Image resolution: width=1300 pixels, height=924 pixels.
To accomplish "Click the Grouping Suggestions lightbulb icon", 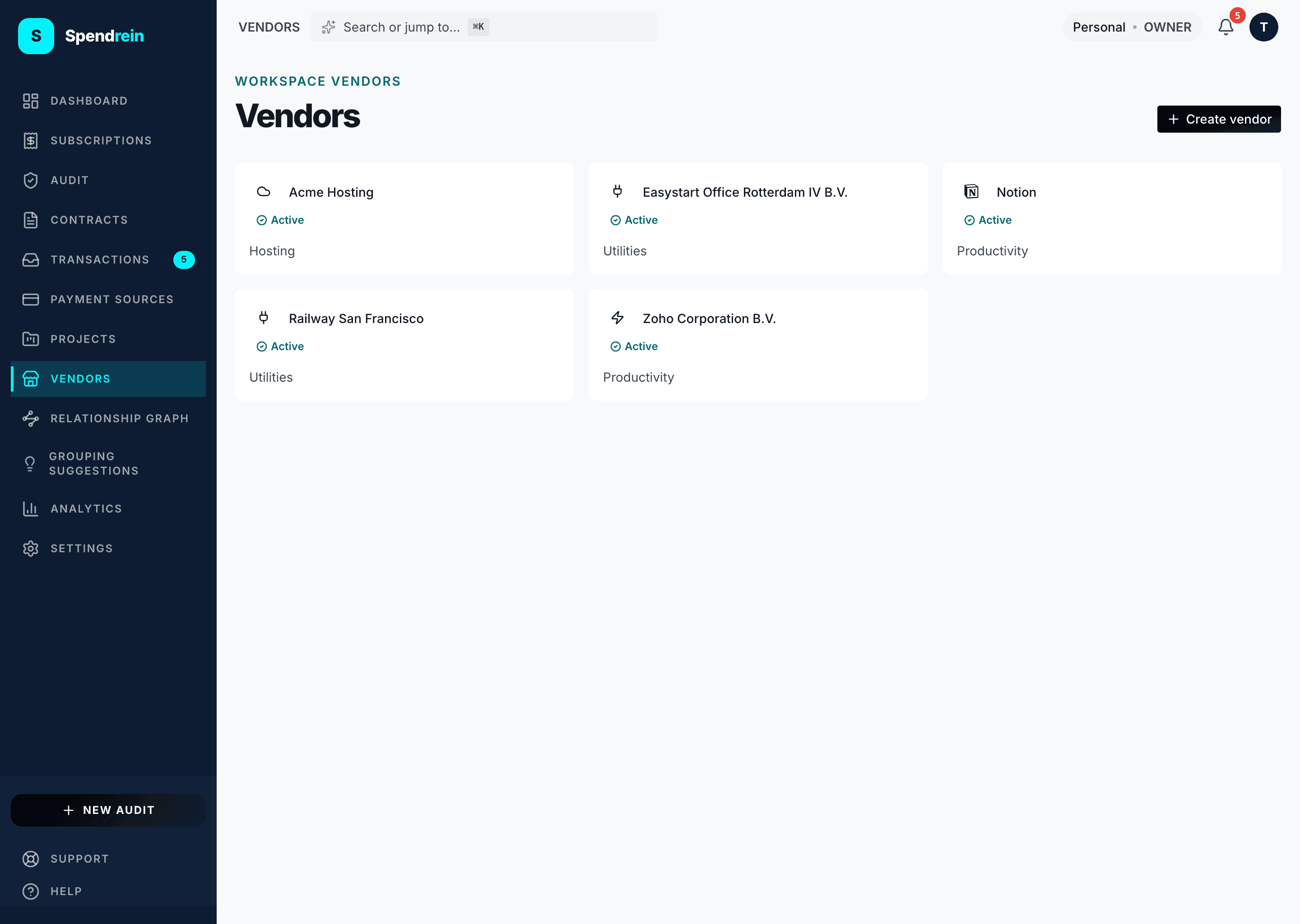I will pyautogui.click(x=30, y=464).
